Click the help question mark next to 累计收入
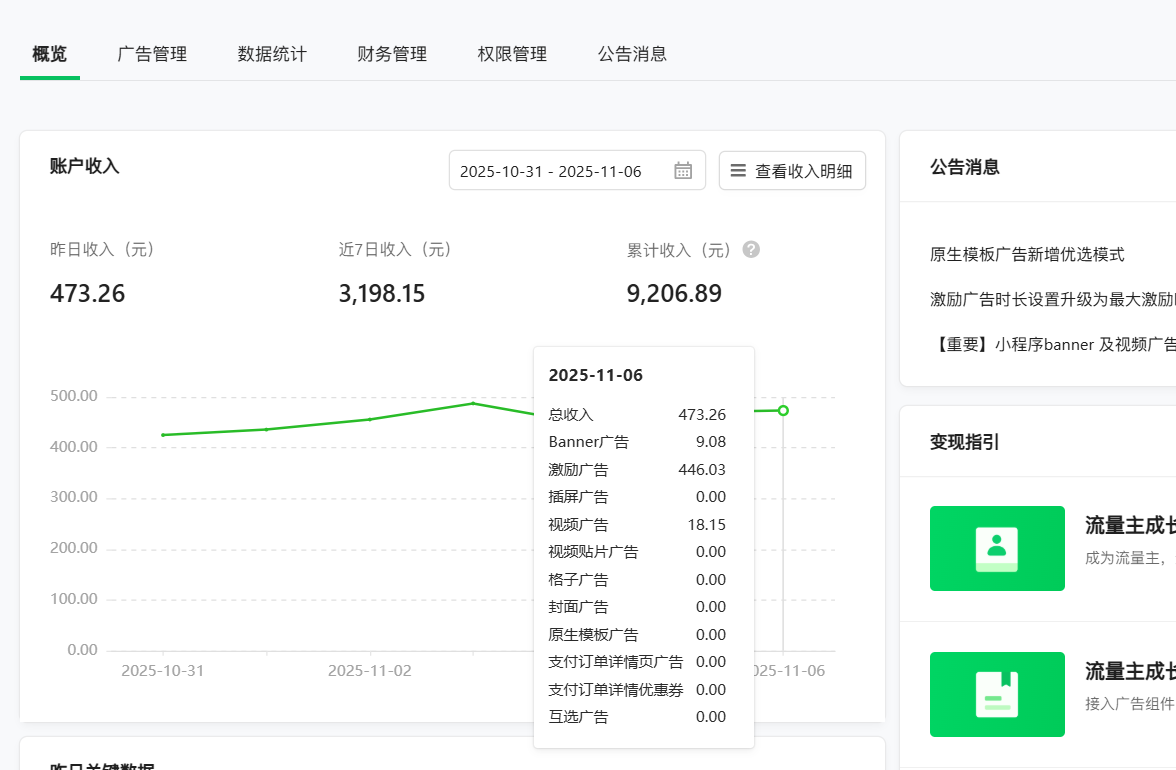Image resolution: width=1176 pixels, height=770 pixels. pos(751,250)
